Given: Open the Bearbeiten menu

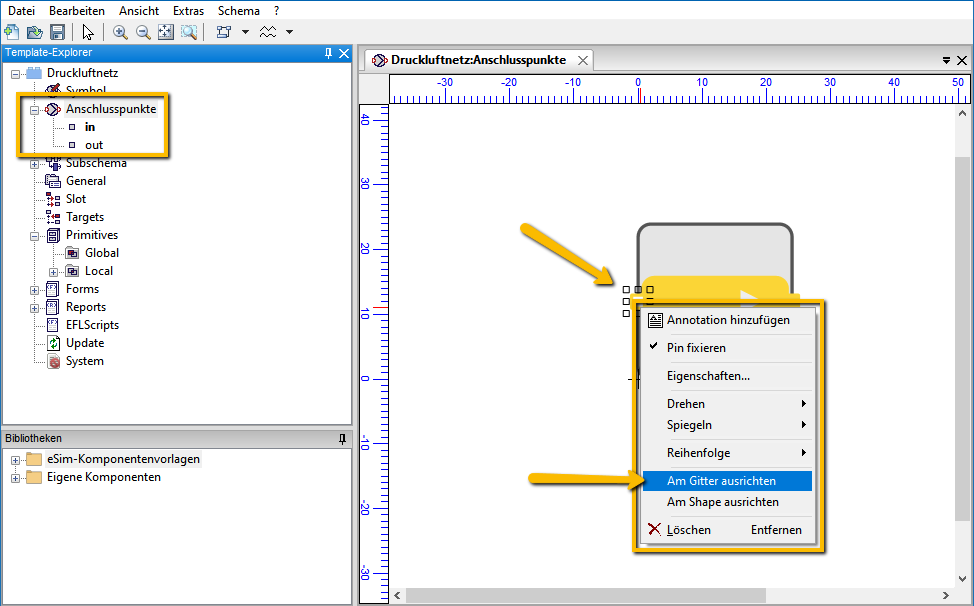Looking at the screenshot, I should pos(77,11).
